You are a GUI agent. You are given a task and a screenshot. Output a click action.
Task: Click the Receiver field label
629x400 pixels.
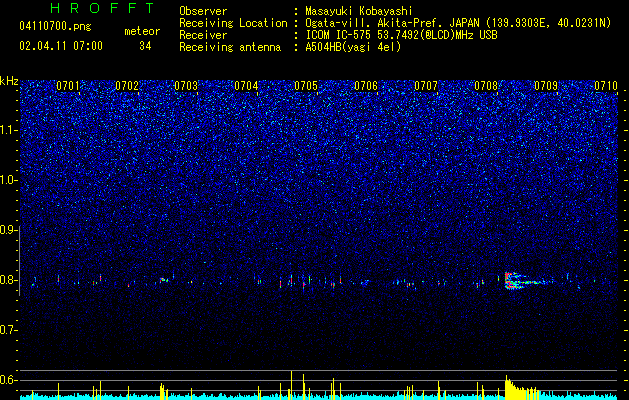coord(203,35)
